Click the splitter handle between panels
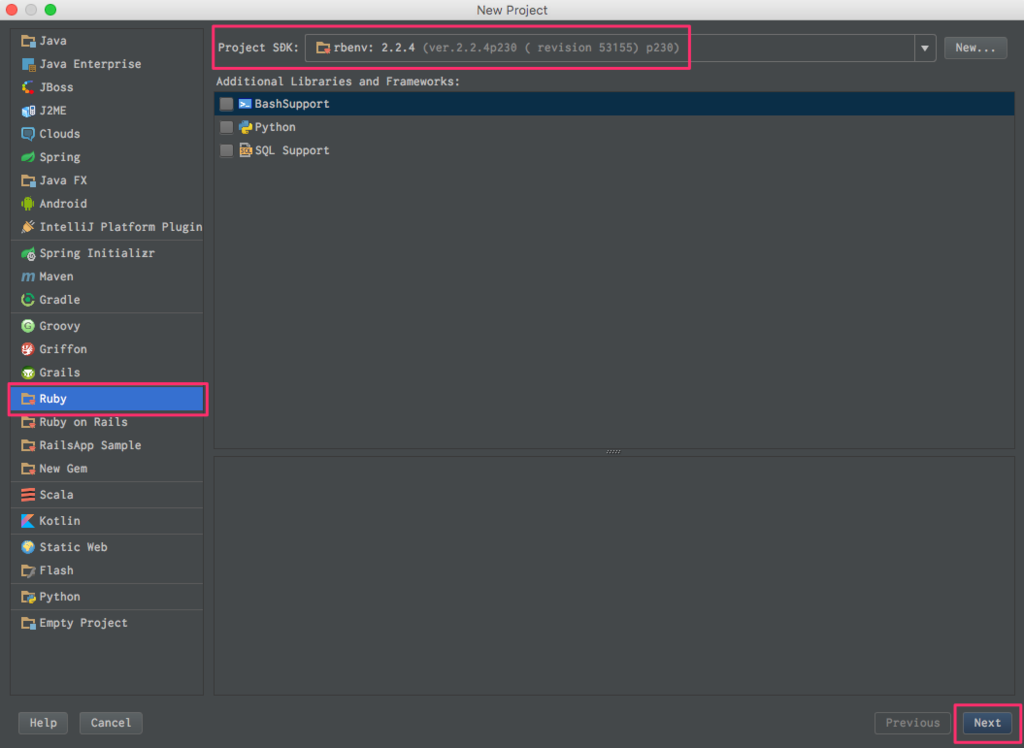Screen dimensions: 1024x748 614,451
